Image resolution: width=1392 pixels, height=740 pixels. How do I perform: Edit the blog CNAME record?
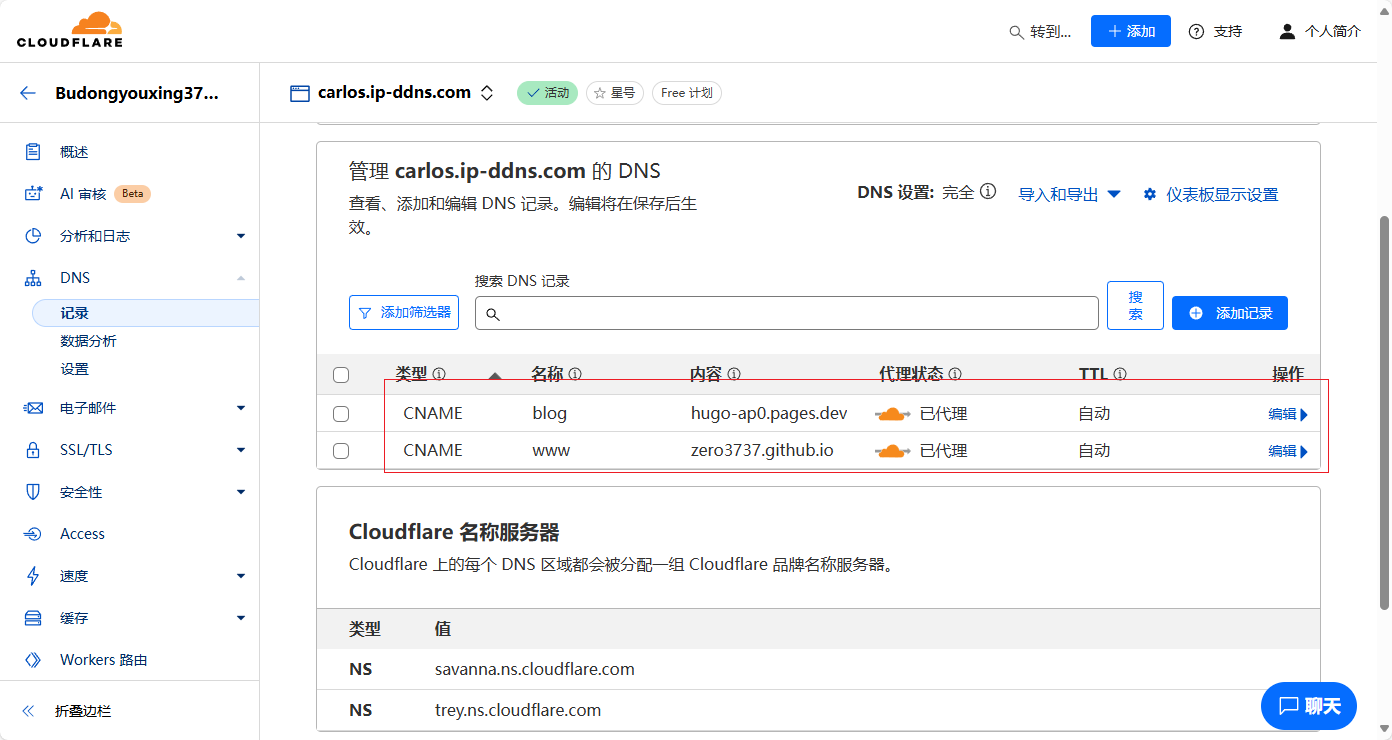pyautogui.click(x=1288, y=414)
